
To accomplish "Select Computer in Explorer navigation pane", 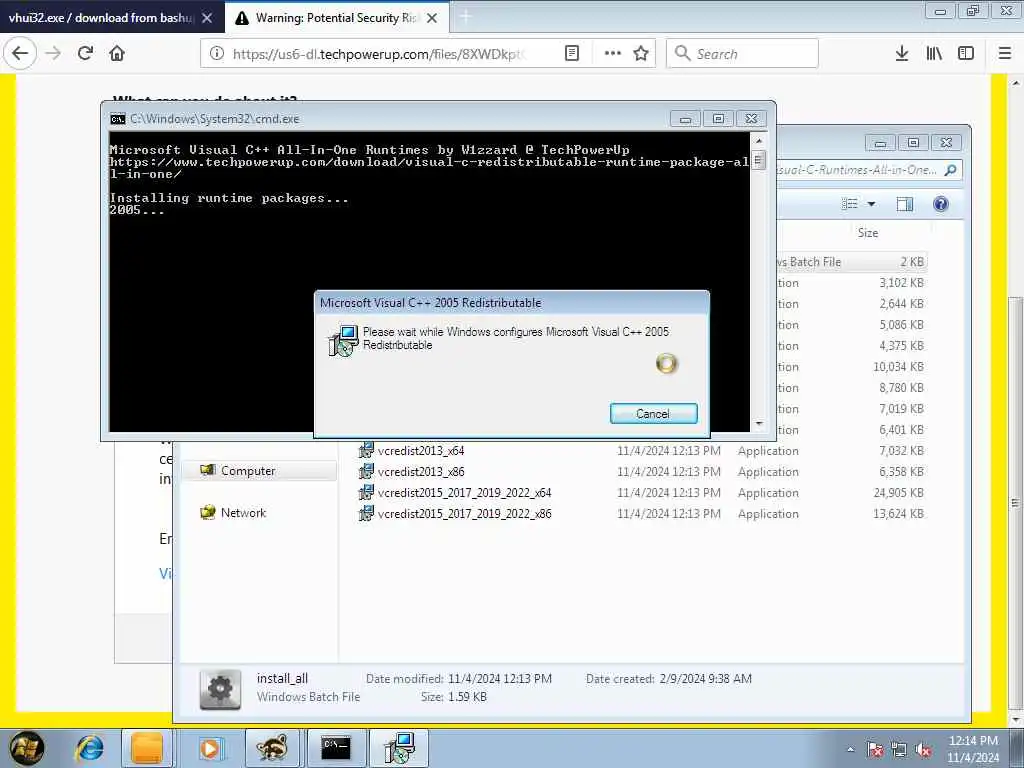I will pos(248,471).
